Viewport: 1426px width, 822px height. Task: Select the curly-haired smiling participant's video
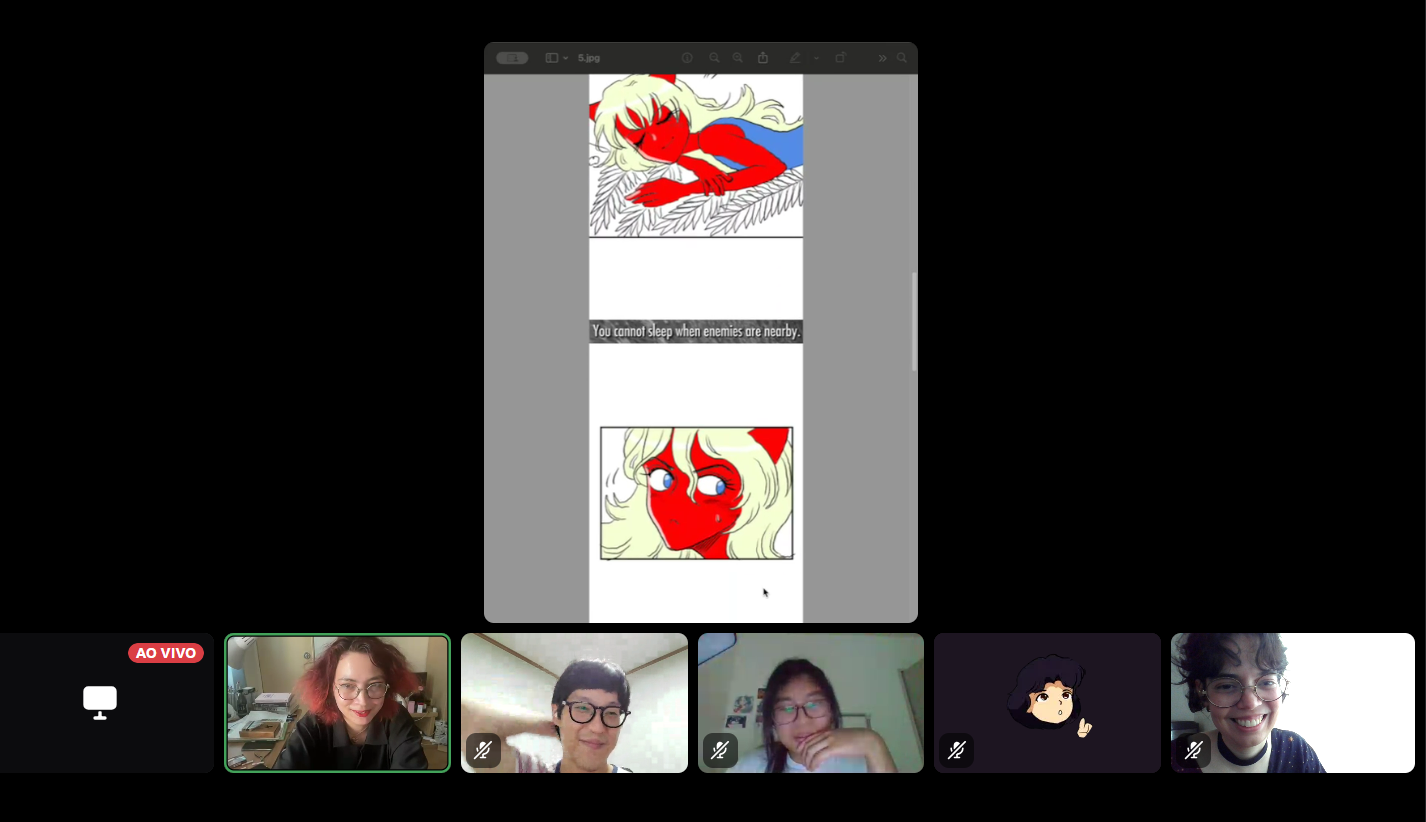click(1293, 703)
